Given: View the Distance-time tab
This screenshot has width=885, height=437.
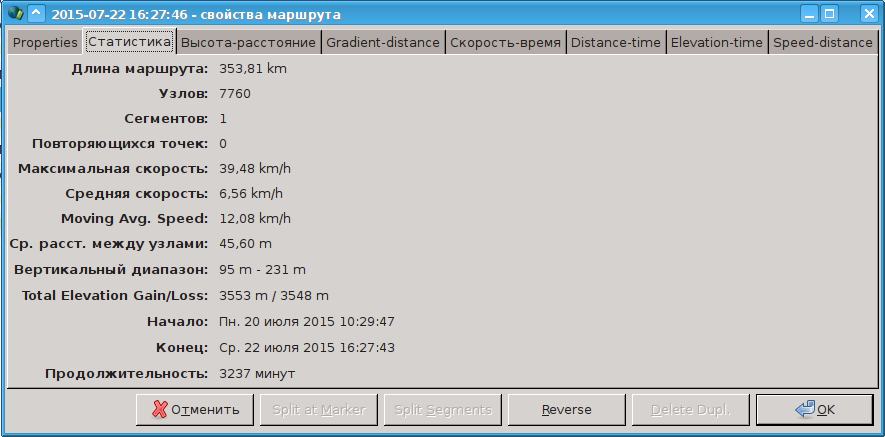Looking at the screenshot, I should (x=616, y=42).
